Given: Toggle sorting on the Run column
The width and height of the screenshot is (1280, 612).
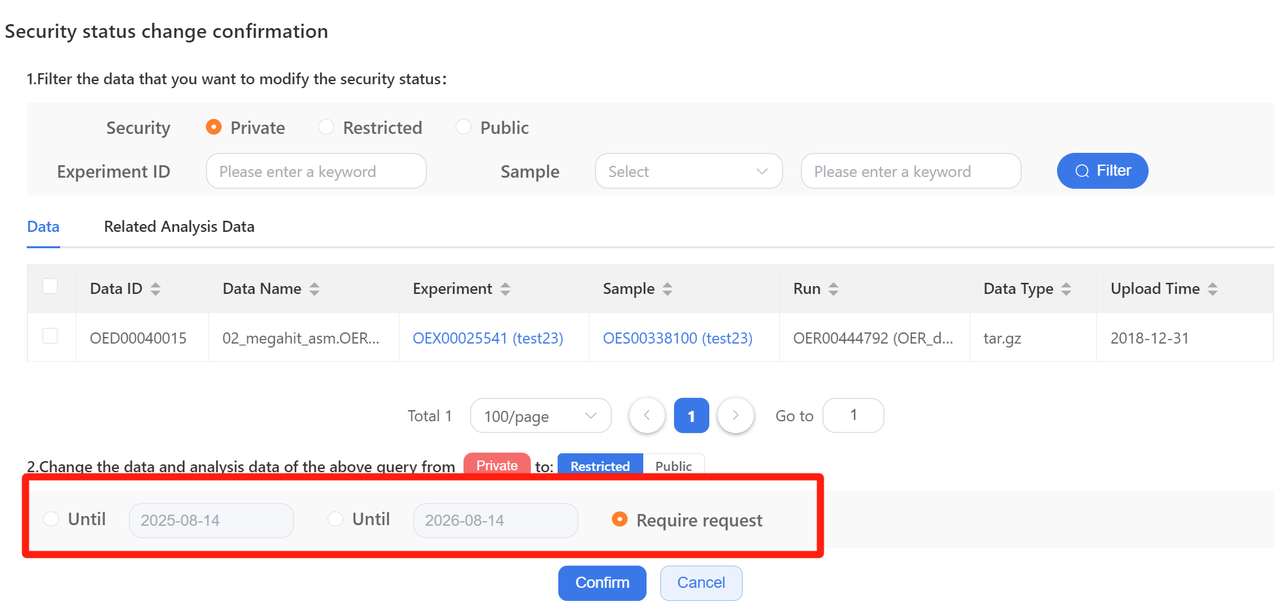Looking at the screenshot, I should (x=833, y=289).
